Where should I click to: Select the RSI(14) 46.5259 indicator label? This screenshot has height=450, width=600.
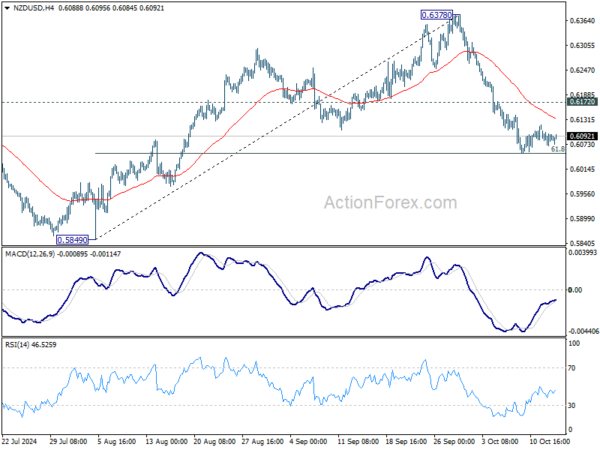click(x=31, y=345)
